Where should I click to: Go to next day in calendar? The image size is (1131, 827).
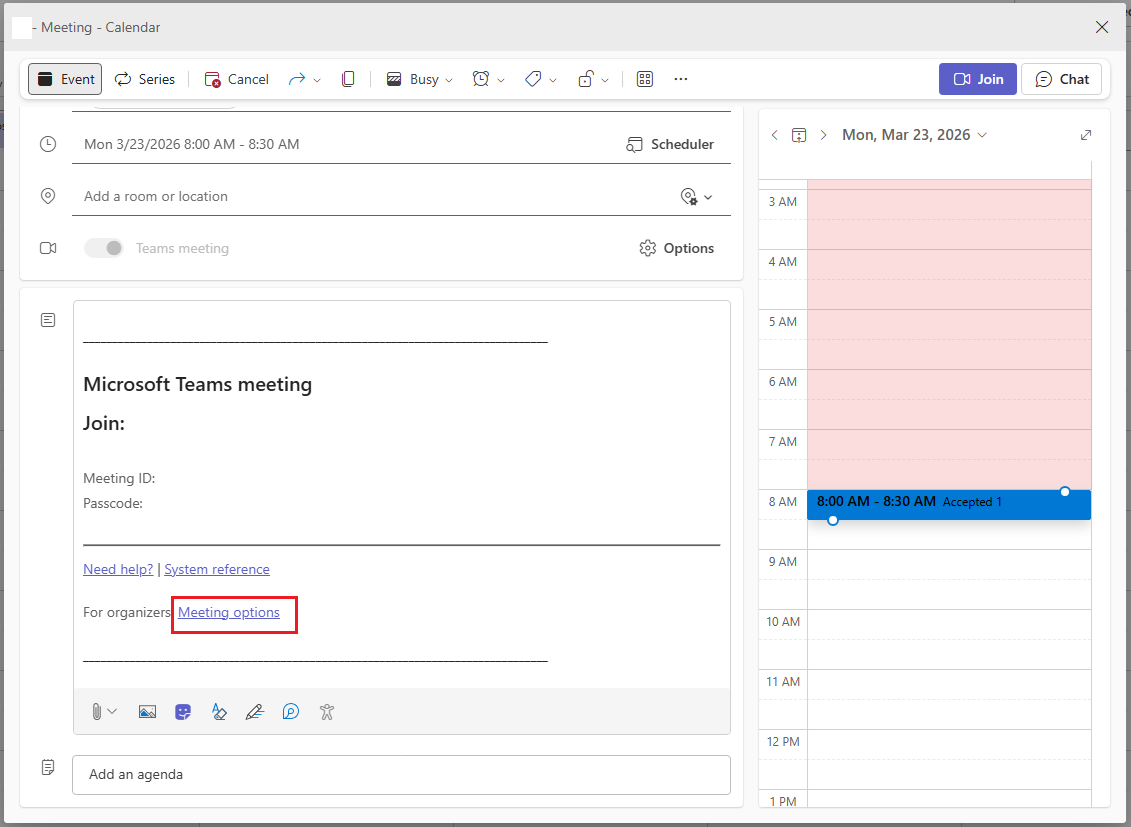click(x=823, y=135)
